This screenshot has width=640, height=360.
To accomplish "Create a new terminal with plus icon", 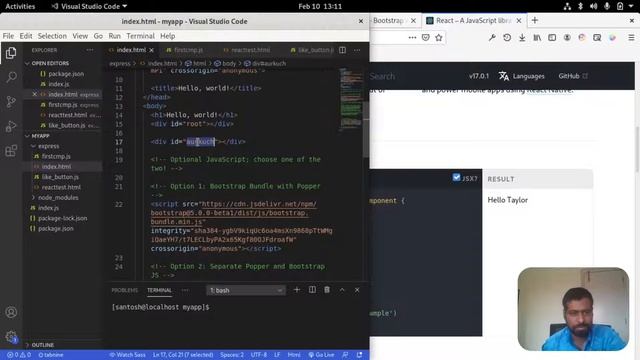I will click(297, 290).
